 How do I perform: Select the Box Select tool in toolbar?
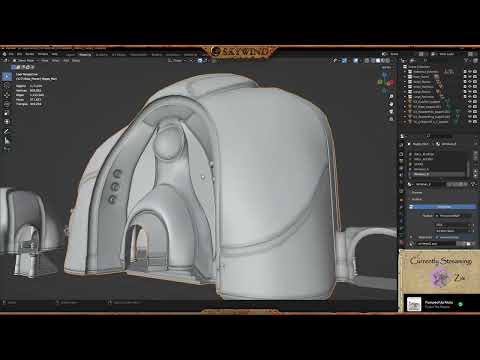pos(7,76)
